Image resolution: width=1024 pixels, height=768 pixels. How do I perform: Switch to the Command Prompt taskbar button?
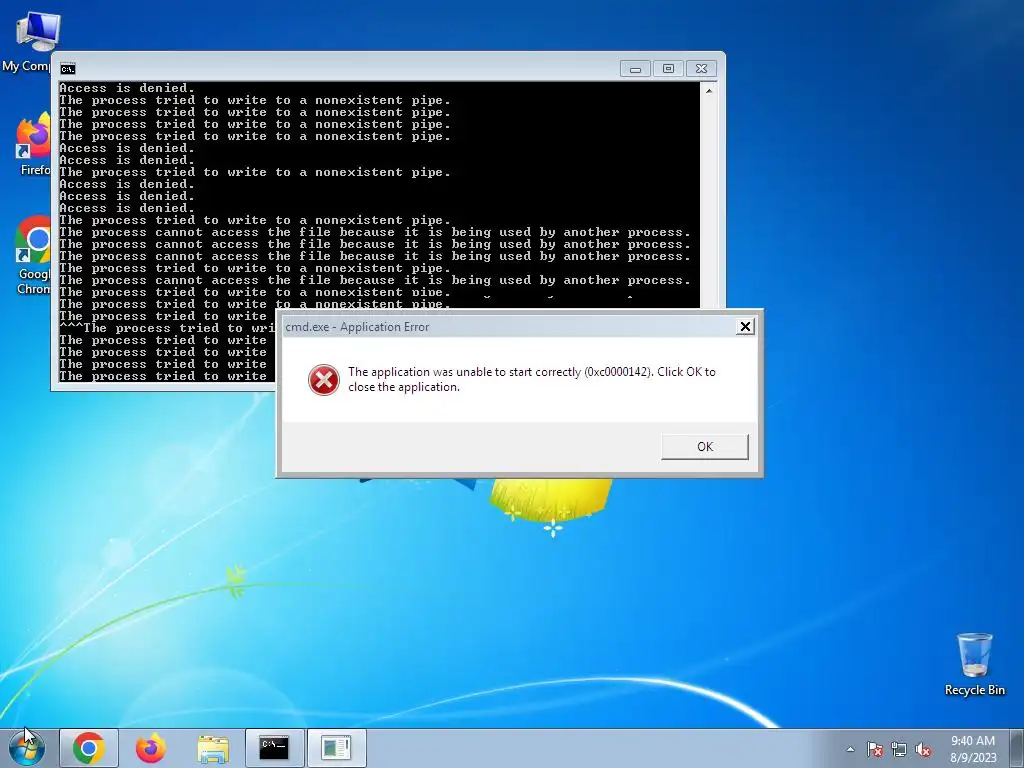pos(274,748)
